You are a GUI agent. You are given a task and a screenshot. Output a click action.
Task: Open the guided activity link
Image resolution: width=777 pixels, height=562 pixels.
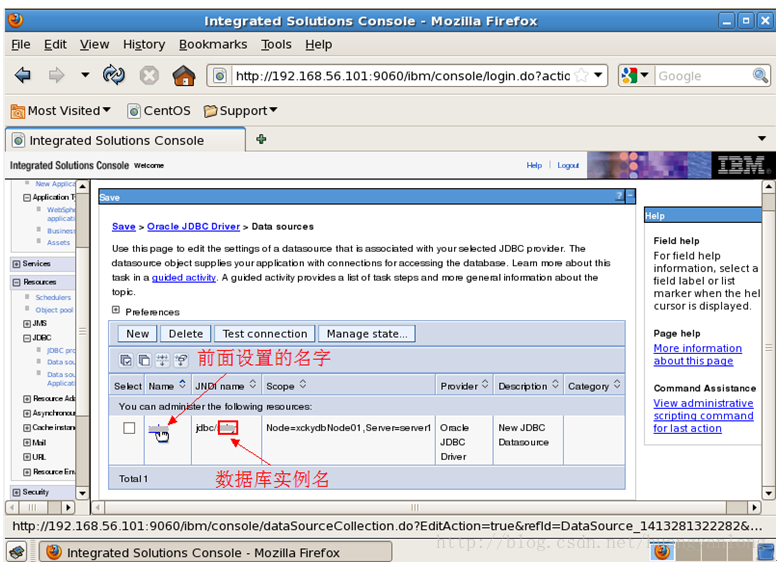[x=184, y=278]
